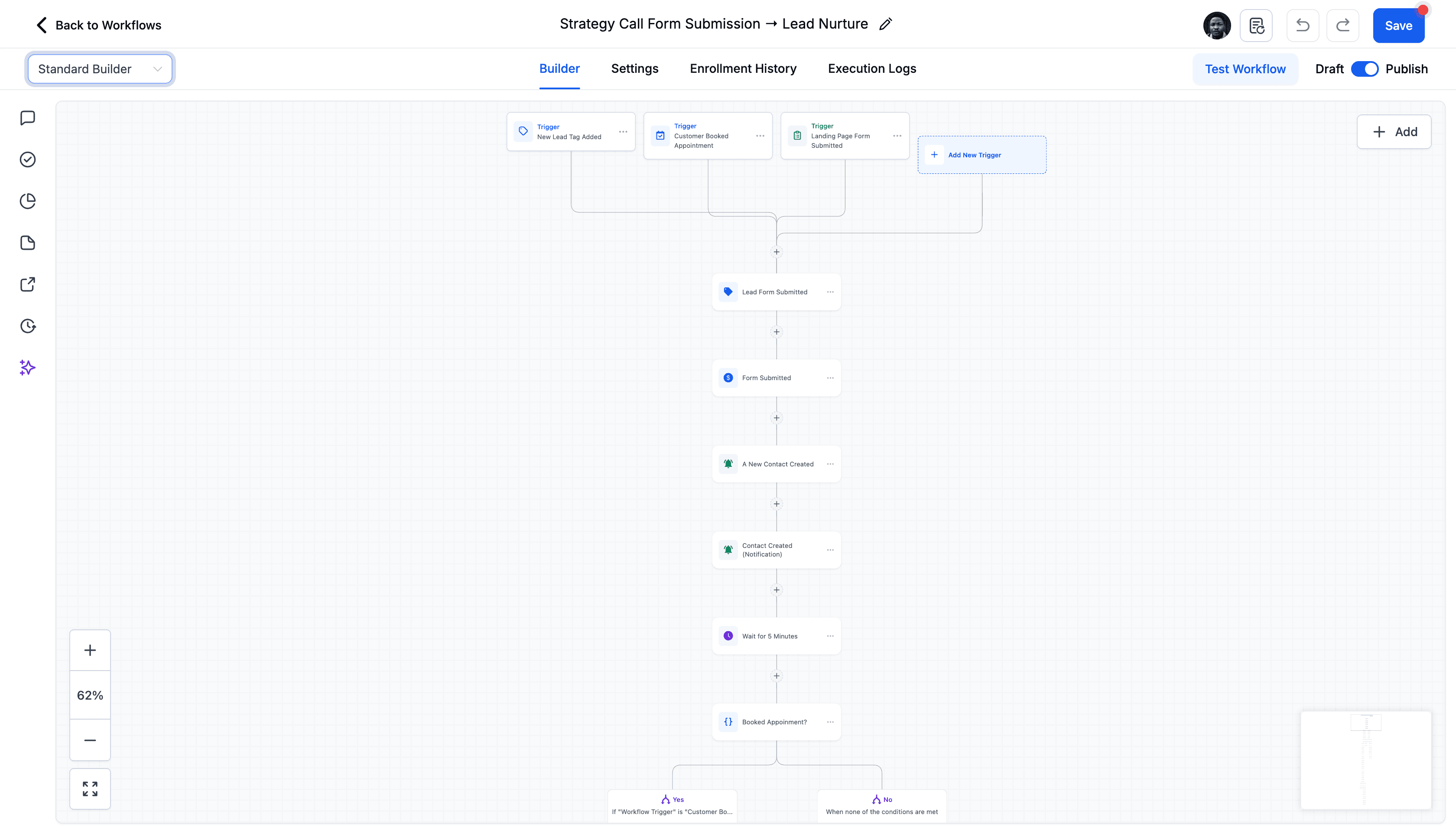This screenshot has width=1456, height=834.
Task: Open the purple AI sparkle sidebar icon
Action: tap(27, 367)
